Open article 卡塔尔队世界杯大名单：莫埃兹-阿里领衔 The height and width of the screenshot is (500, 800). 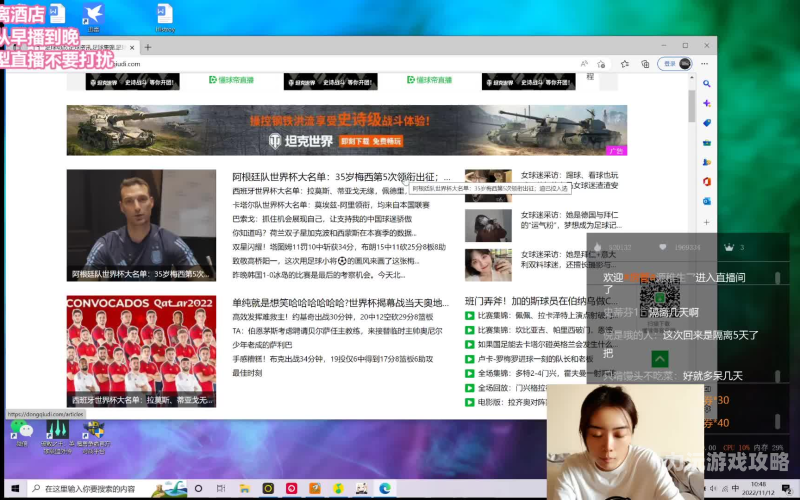click(331, 205)
